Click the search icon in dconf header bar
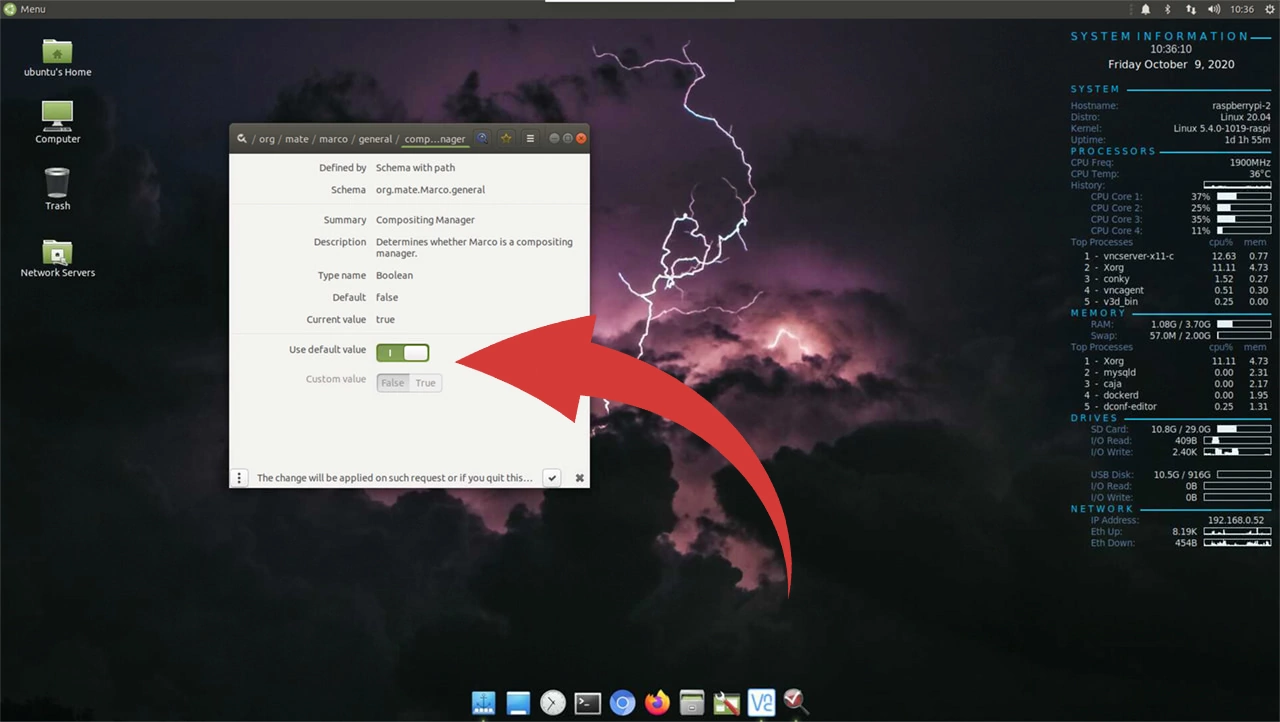The width and height of the screenshot is (1280, 722). pyautogui.click(x=482, y=139)
